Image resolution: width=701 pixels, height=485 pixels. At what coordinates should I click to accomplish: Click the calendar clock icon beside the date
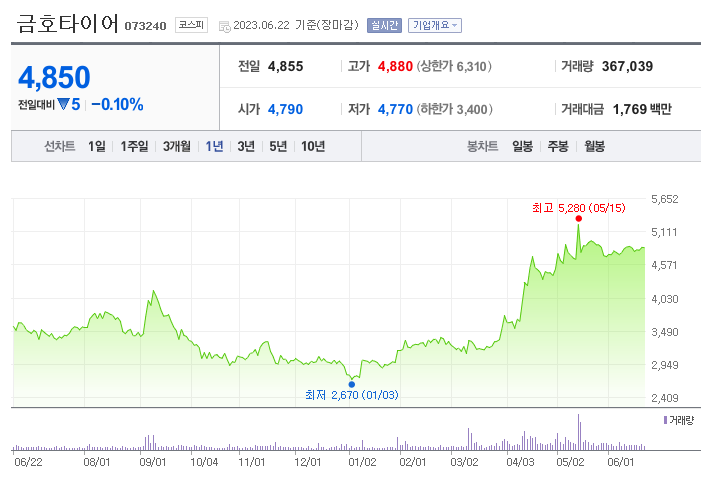[x=224, y=26]
